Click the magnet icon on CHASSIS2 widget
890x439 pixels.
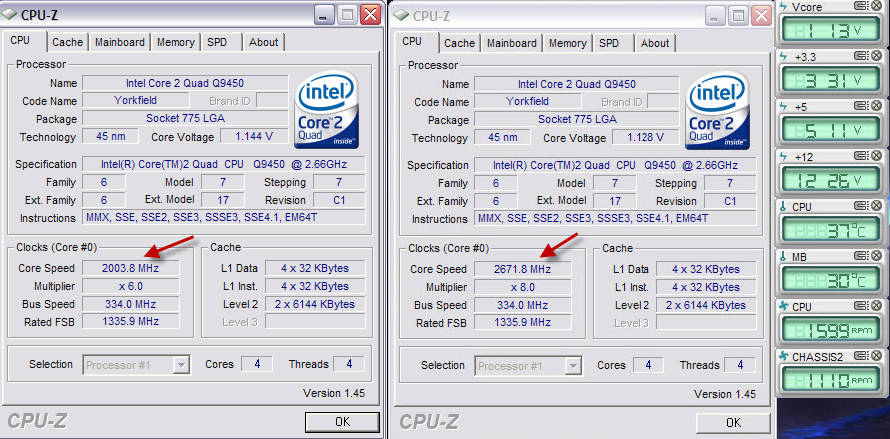click(x=861, y=356)
